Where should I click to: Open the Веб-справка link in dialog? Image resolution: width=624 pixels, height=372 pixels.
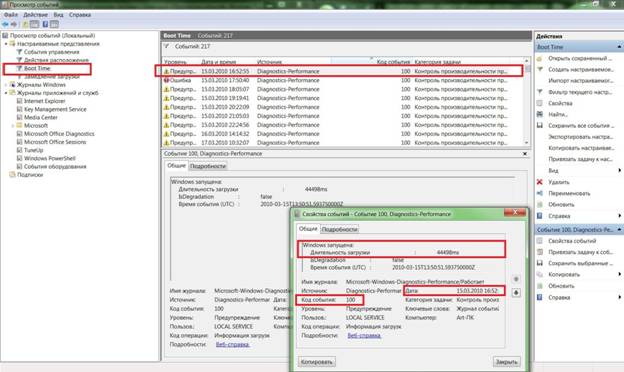coord(364,336)
